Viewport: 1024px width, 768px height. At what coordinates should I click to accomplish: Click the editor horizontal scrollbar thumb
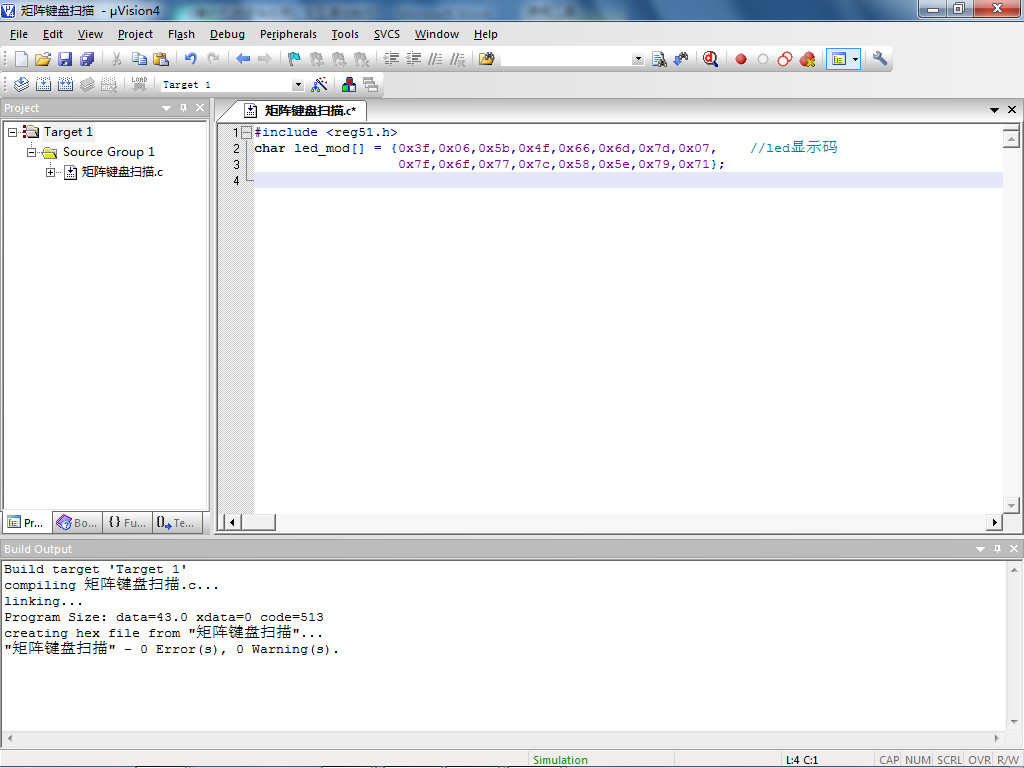coord(259,522)
